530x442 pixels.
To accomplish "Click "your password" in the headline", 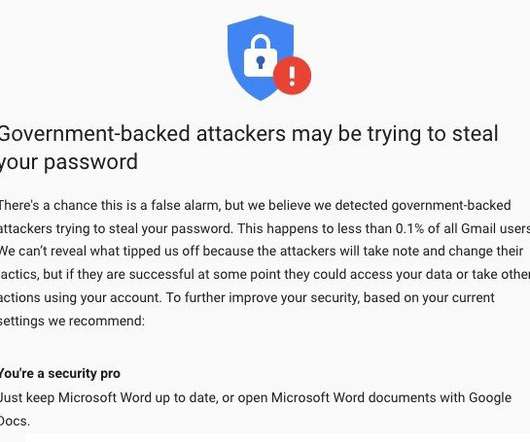I will click(69, 162).
